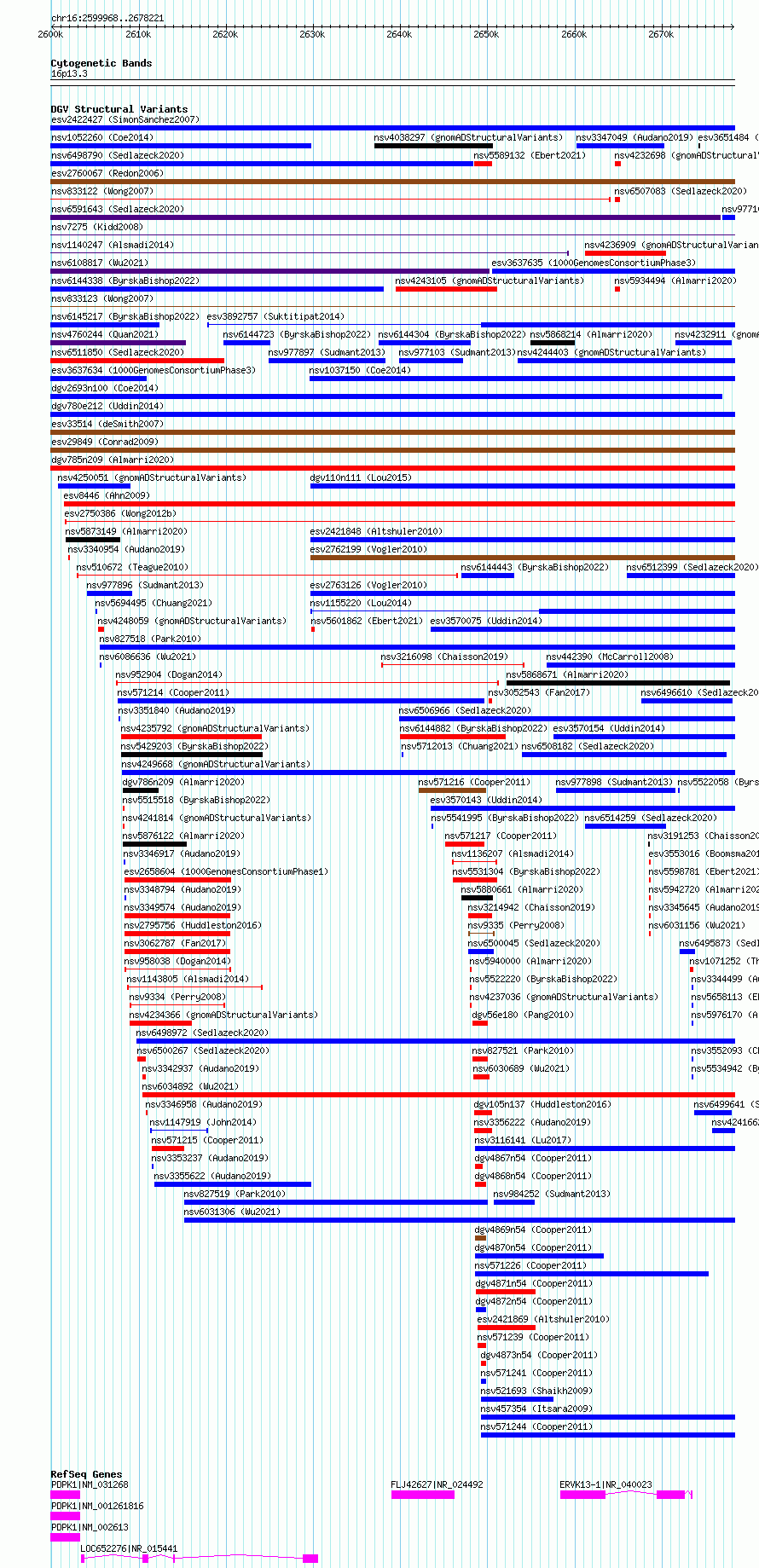Click esv29849 (Conrad2009) label
The image size is (759, 1568).
pyautogui.click(x=105, y=442)
